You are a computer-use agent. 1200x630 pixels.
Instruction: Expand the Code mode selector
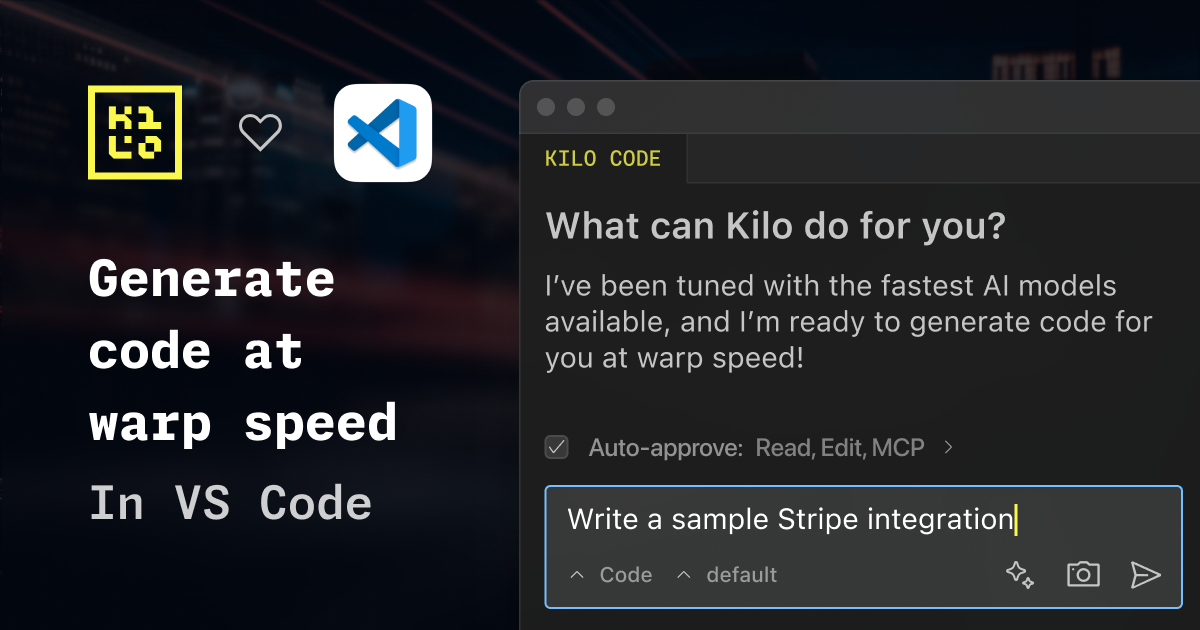610,575
